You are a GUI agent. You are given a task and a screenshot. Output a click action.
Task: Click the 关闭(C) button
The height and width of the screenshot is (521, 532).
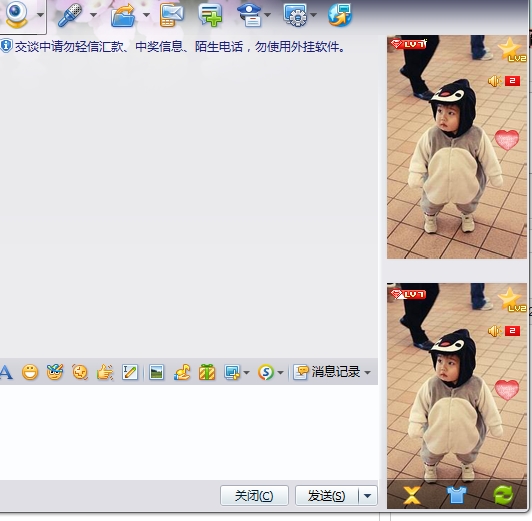[x=254, y=496]
